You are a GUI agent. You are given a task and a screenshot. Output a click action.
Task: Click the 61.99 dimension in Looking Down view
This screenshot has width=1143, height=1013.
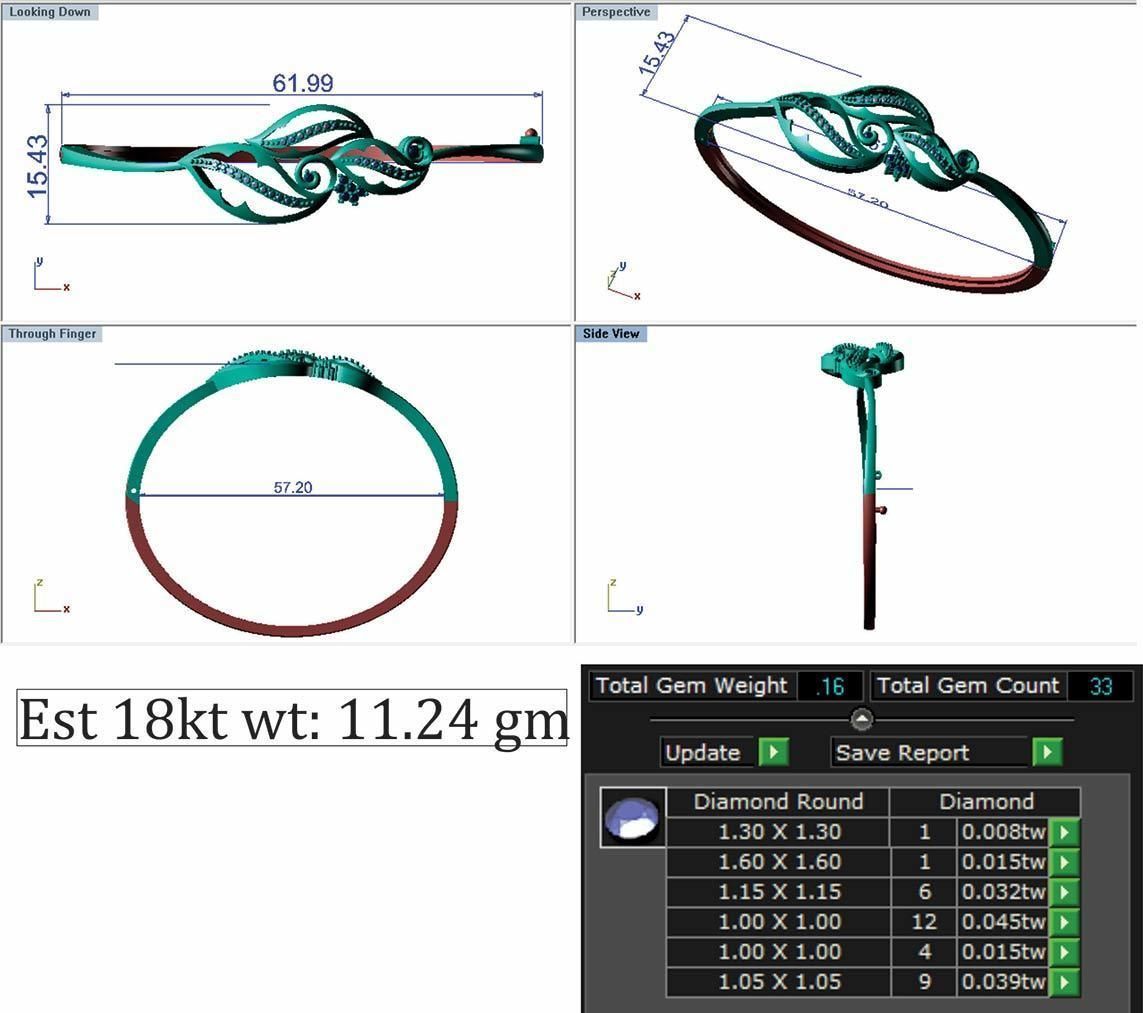click(303, 83)
